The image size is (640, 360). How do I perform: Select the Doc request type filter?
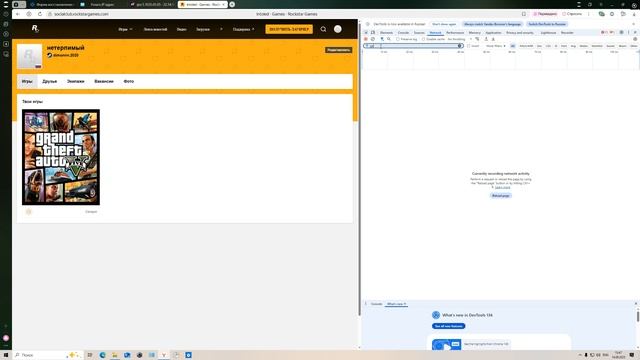click(539, 46)
